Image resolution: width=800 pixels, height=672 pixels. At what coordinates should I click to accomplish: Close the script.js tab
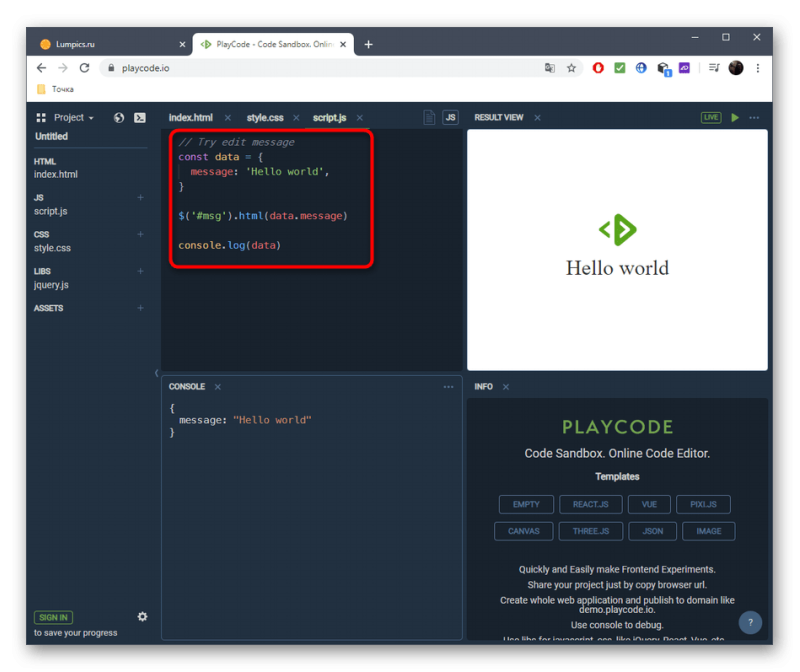360,118
